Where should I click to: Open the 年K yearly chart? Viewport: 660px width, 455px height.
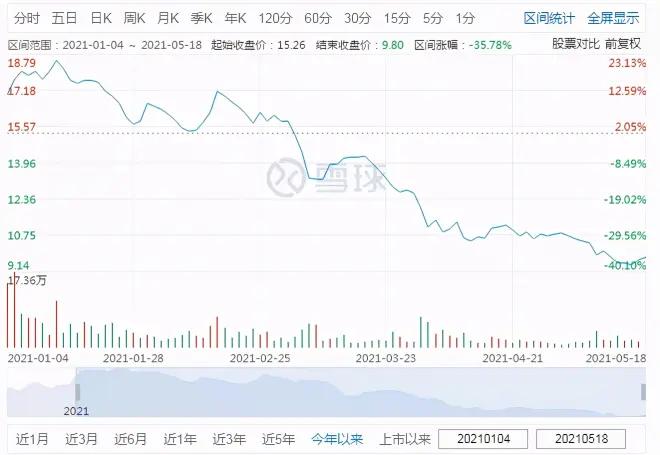[235, 18]
